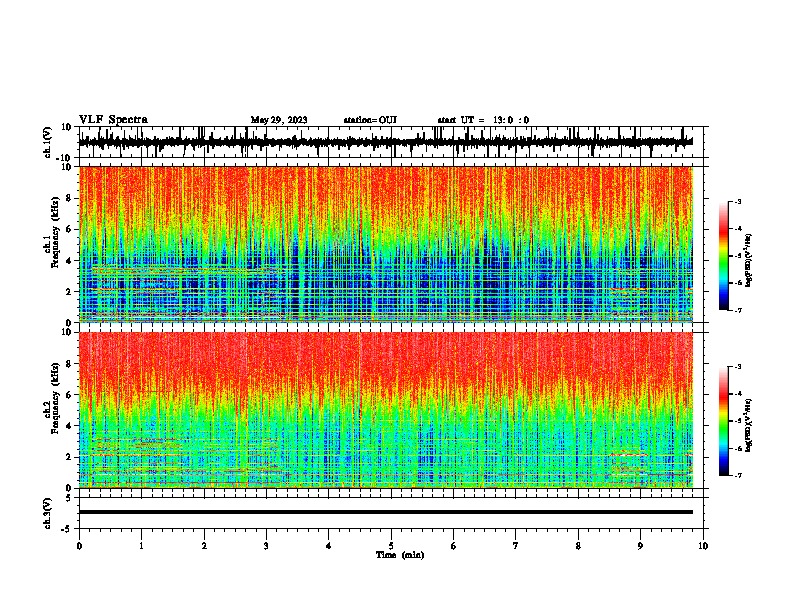This screenshot has height=612, width=792.
Task: Click the time axis tick label "7"
Action: (516, 546)
